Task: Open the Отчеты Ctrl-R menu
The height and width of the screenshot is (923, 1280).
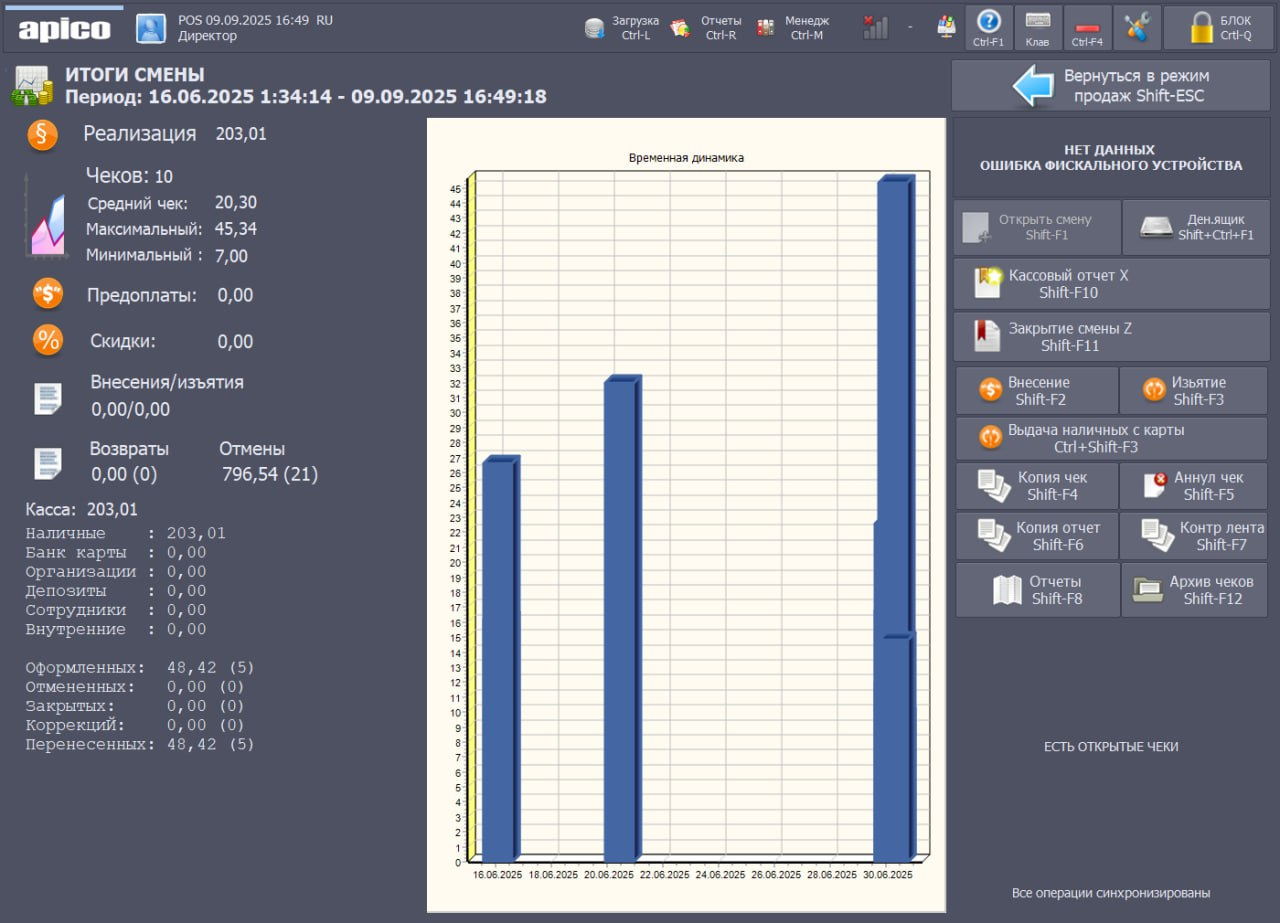Action: [x=708, y=28]
